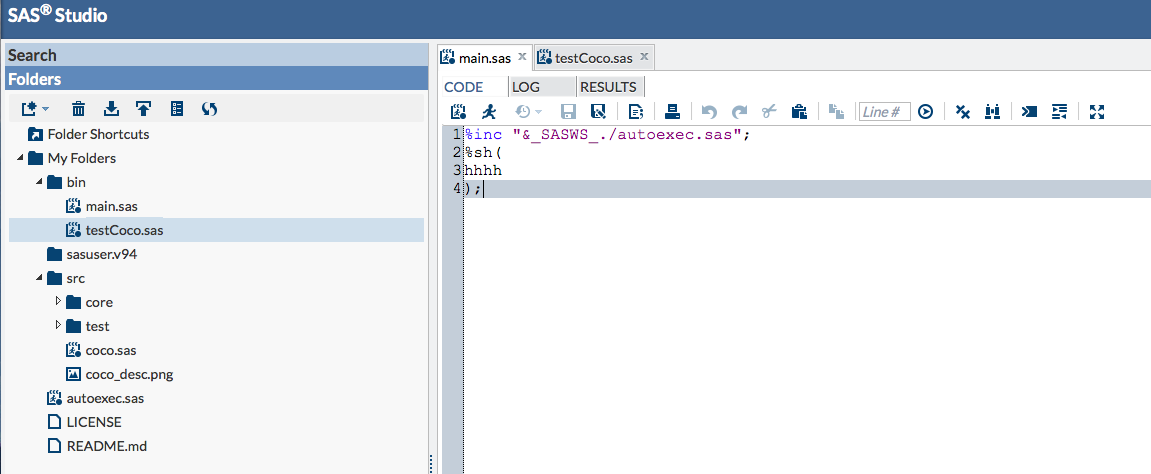Click the snippet arrow icon in editor toolbar
The image size is (1151, 474).
click(1030, 112)
